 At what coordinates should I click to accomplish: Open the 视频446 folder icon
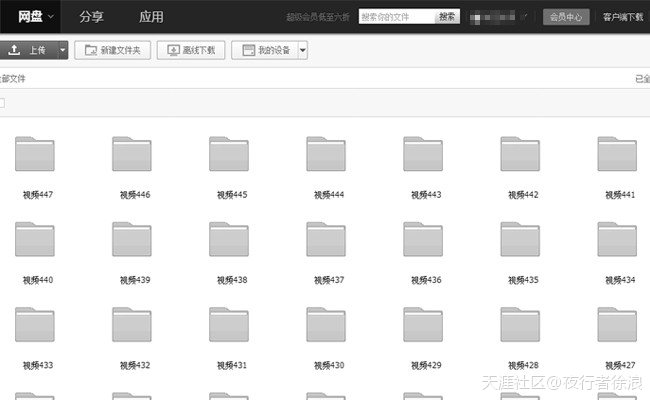(132, 154)
